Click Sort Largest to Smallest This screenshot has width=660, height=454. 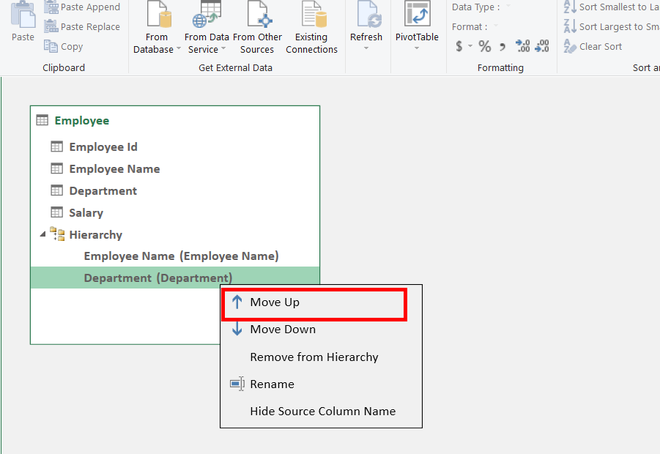[x=612, y=27]
